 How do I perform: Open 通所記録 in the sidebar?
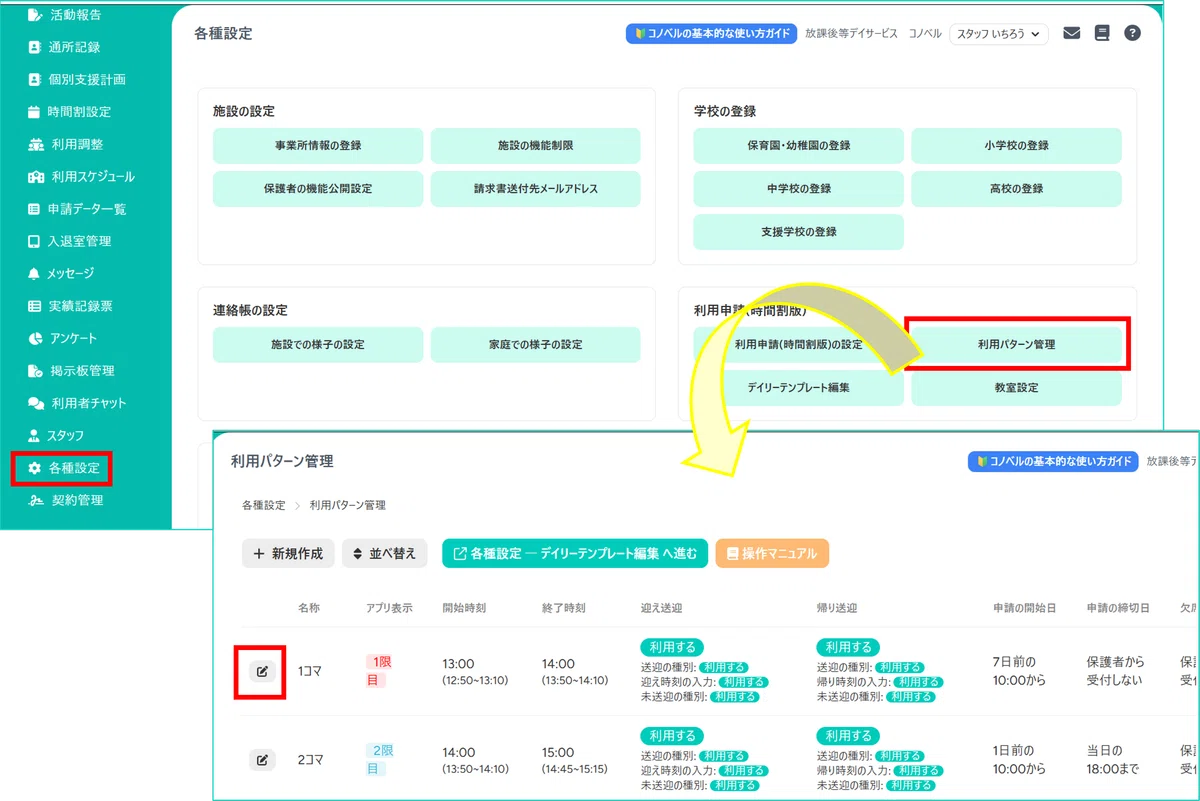(63, 47)
